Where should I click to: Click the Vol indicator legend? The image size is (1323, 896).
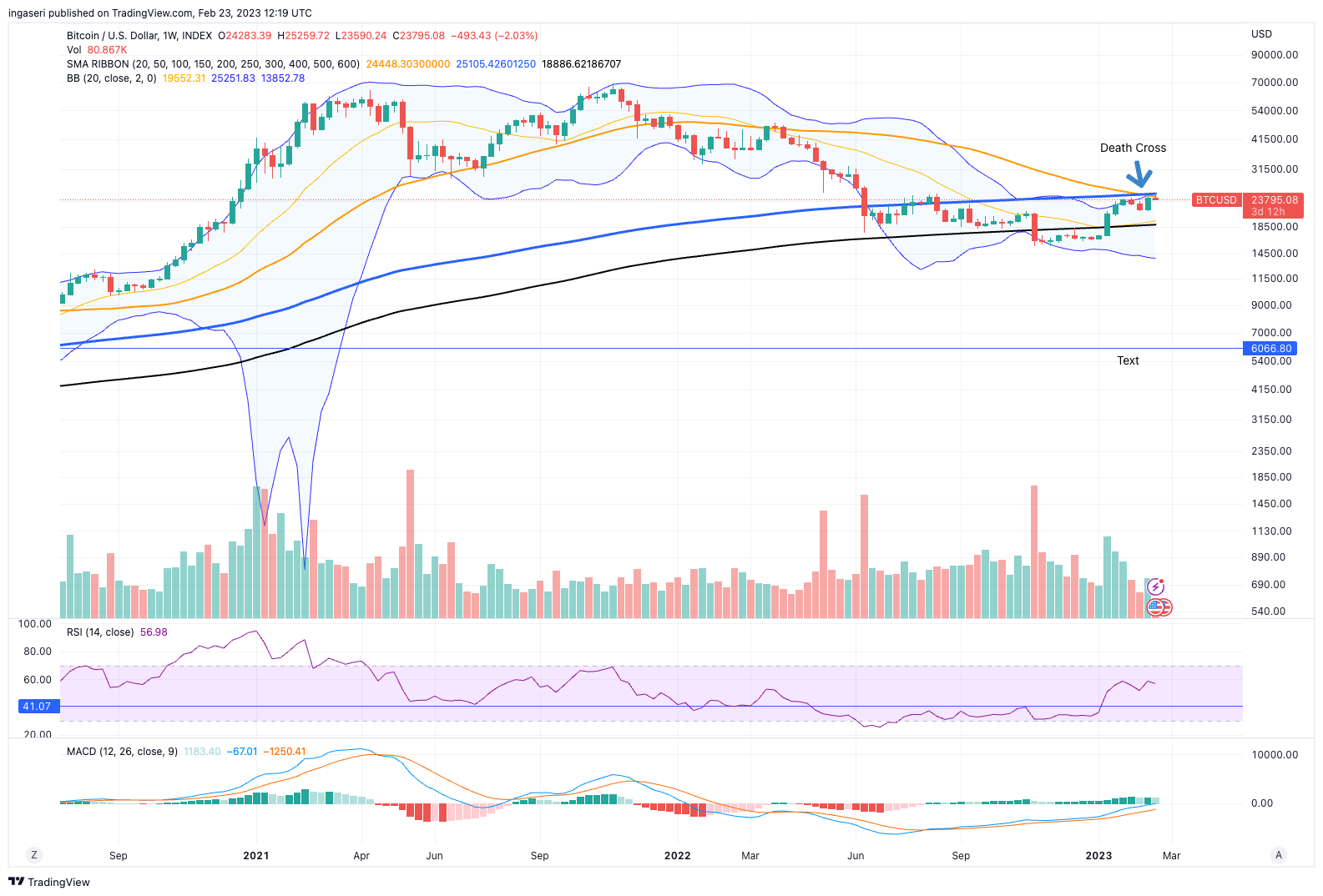coord(74,50)
